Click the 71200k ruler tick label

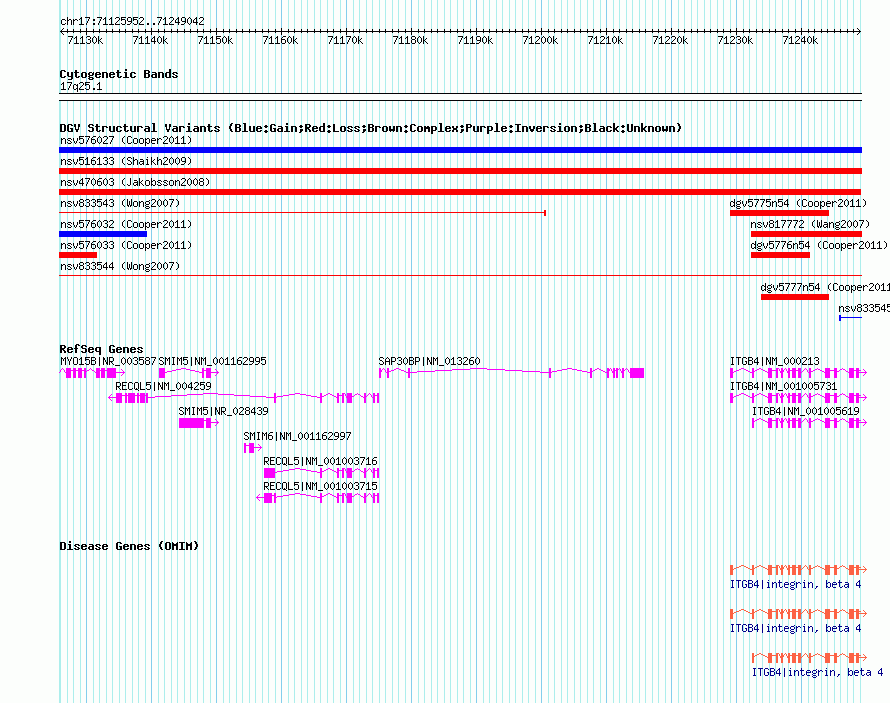540,40
